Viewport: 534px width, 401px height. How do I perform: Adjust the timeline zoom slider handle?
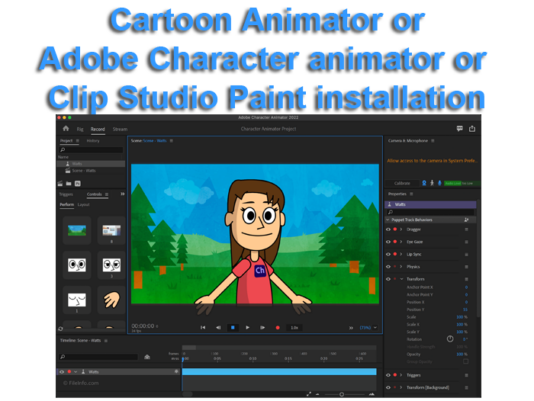coord(341,394)
